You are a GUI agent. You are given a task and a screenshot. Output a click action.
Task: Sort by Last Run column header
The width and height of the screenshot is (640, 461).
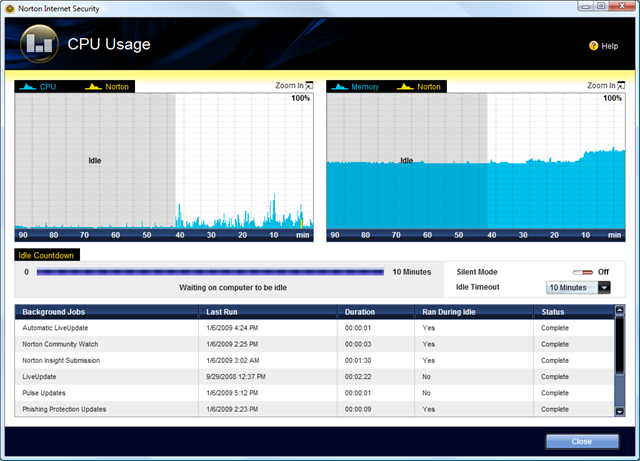[268, 312]
